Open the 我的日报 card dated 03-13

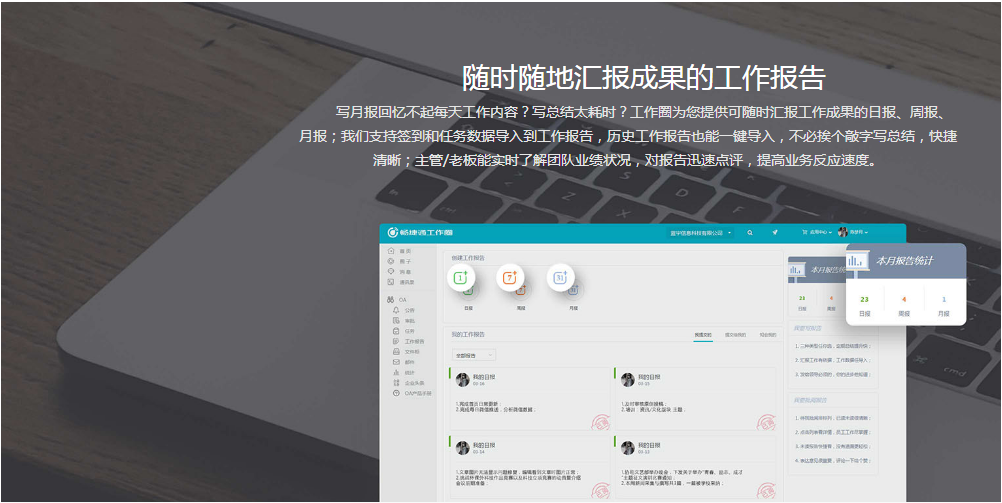pos(695,467)
